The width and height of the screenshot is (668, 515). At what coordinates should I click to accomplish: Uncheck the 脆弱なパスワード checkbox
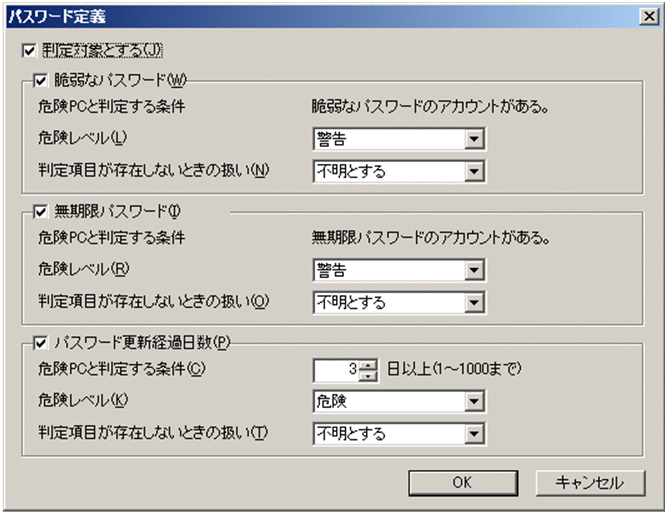pyautogui.click(x=41, y=80)
